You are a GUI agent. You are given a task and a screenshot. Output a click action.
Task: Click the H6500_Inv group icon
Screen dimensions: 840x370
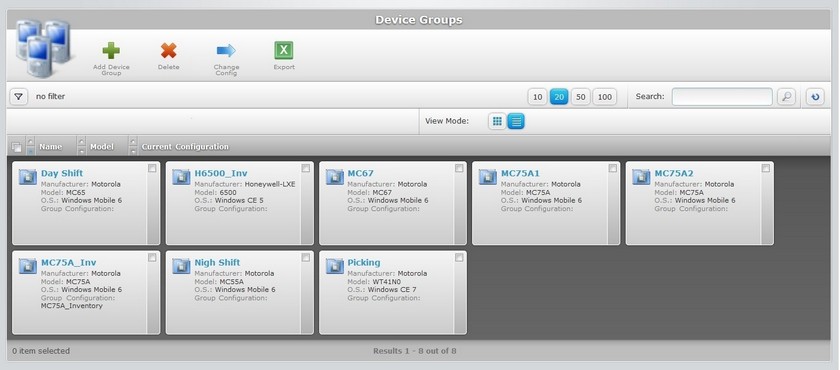(x=181, y=177)
